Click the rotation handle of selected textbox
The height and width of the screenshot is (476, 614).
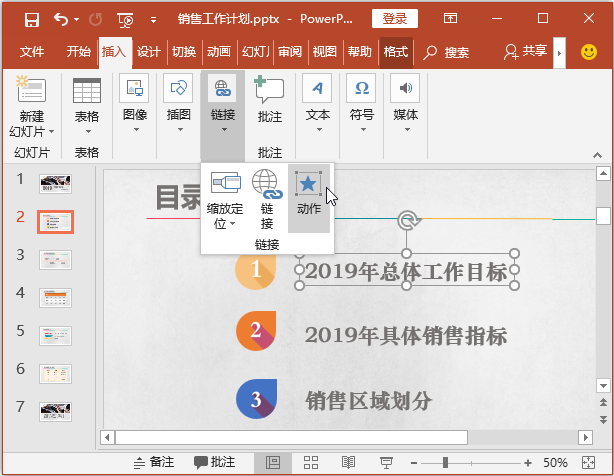[x=407, y=220]
